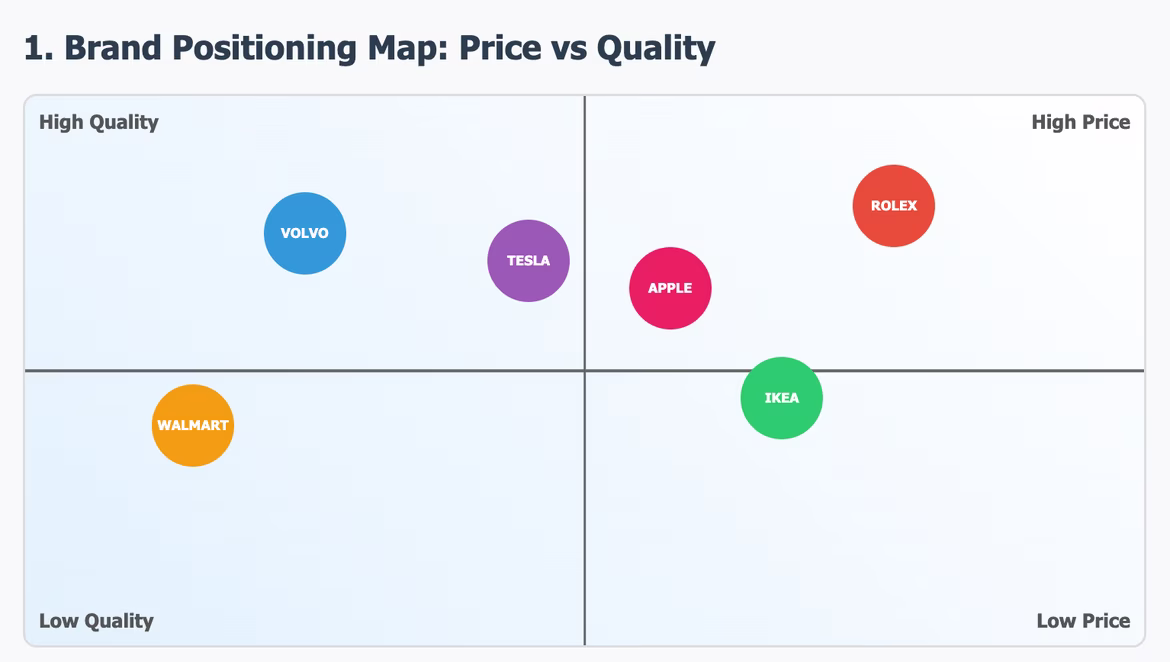Screen dimensions: 1170x662
Task: Click the green IKEA circle
Action: 781,398
